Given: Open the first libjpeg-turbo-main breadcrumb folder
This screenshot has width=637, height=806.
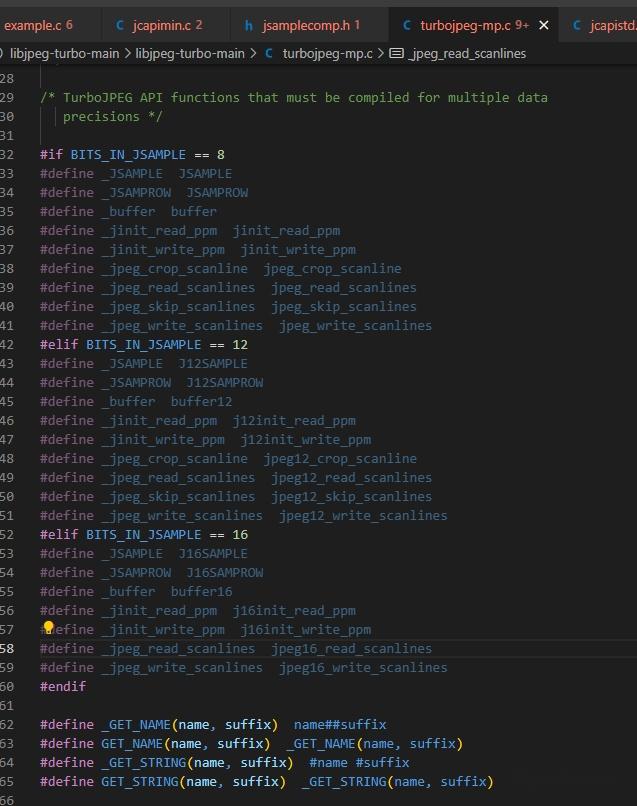Looking at the screenshot, I should pos(65,53).
